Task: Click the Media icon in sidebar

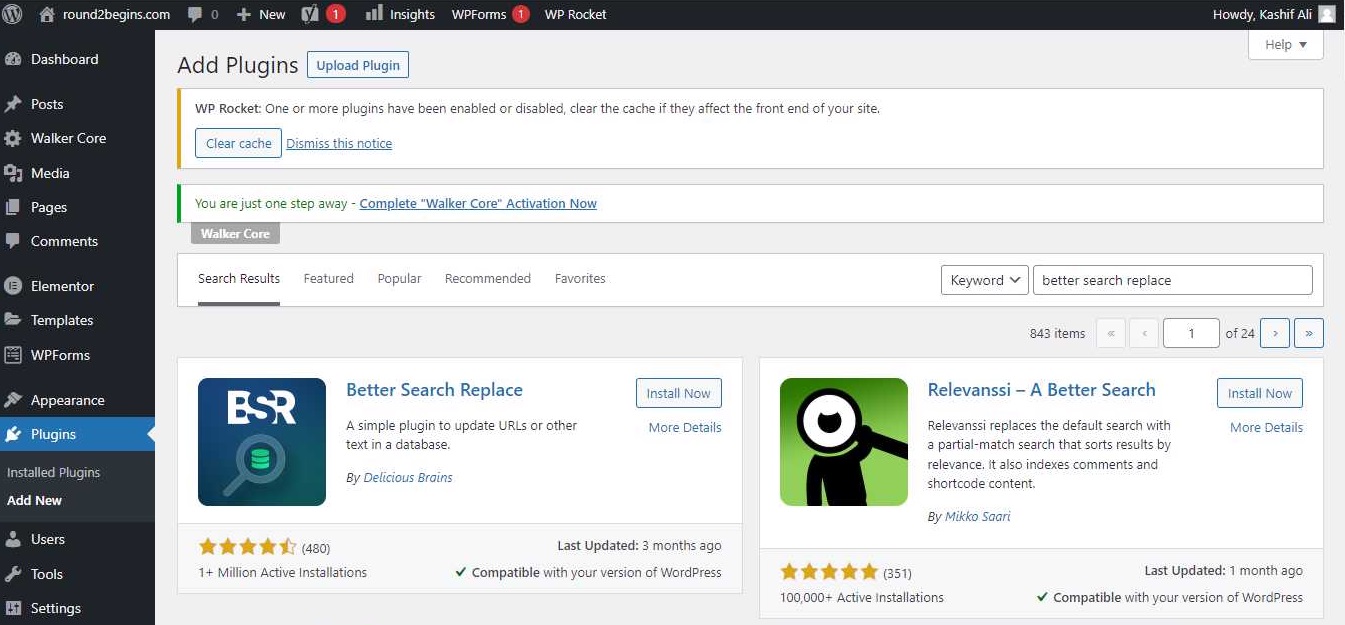Action: click(14, 173)
